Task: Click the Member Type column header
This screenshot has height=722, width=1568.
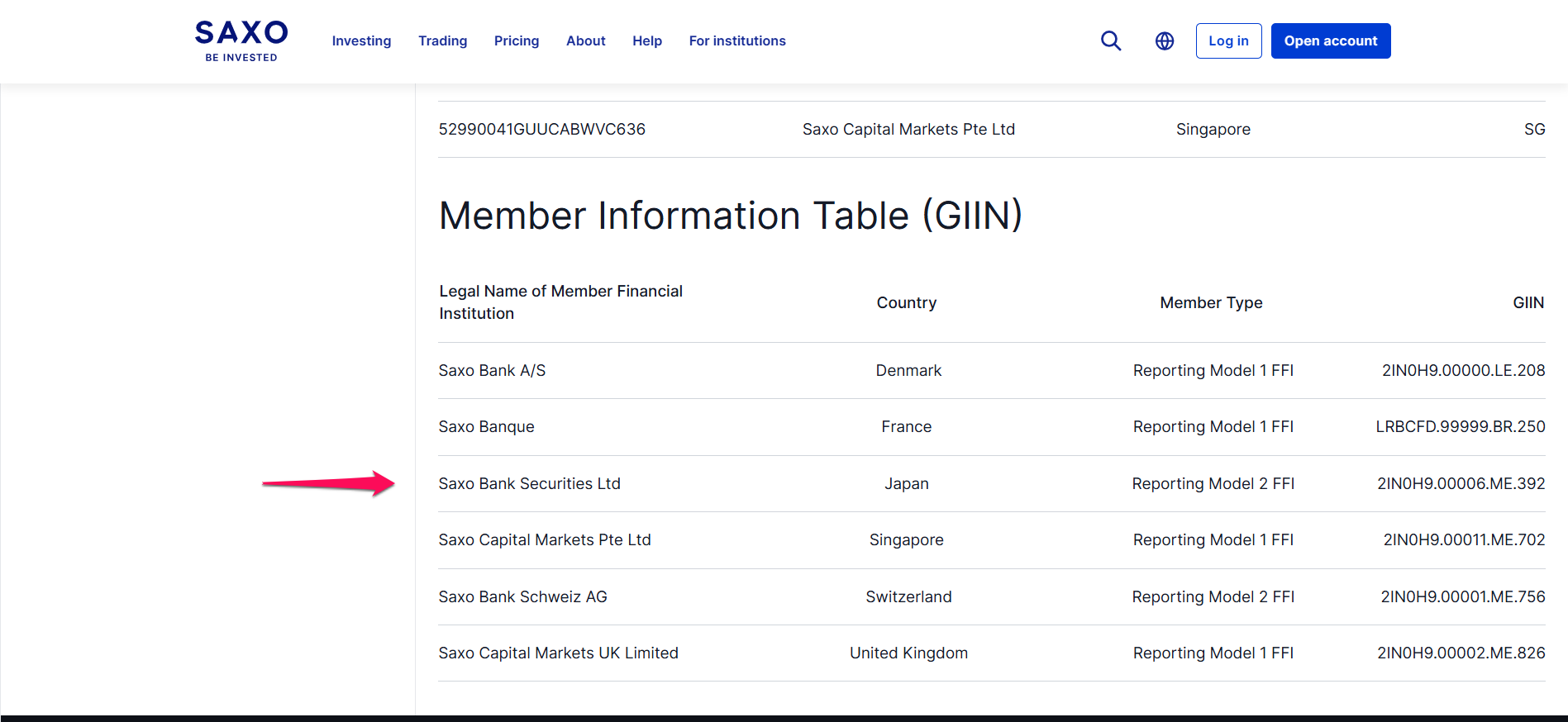Action: tap(1211, 302)
